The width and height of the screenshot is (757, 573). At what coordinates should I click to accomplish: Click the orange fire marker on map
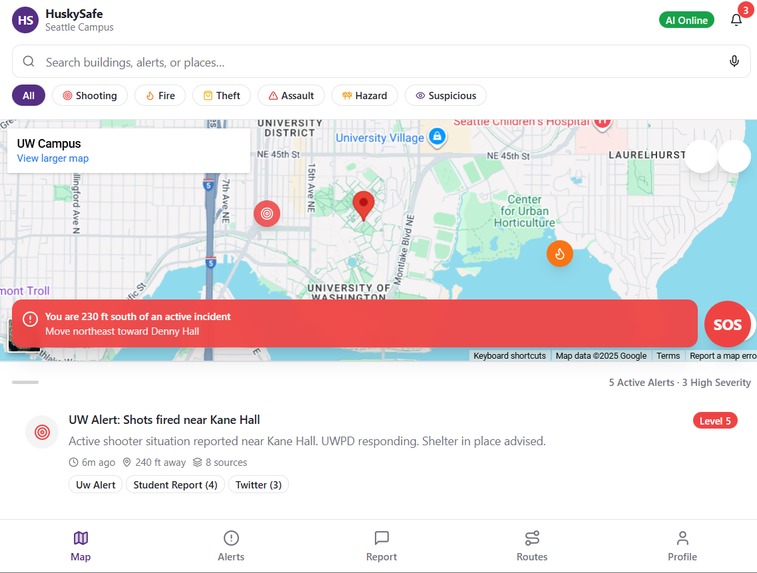click(560, 253)
